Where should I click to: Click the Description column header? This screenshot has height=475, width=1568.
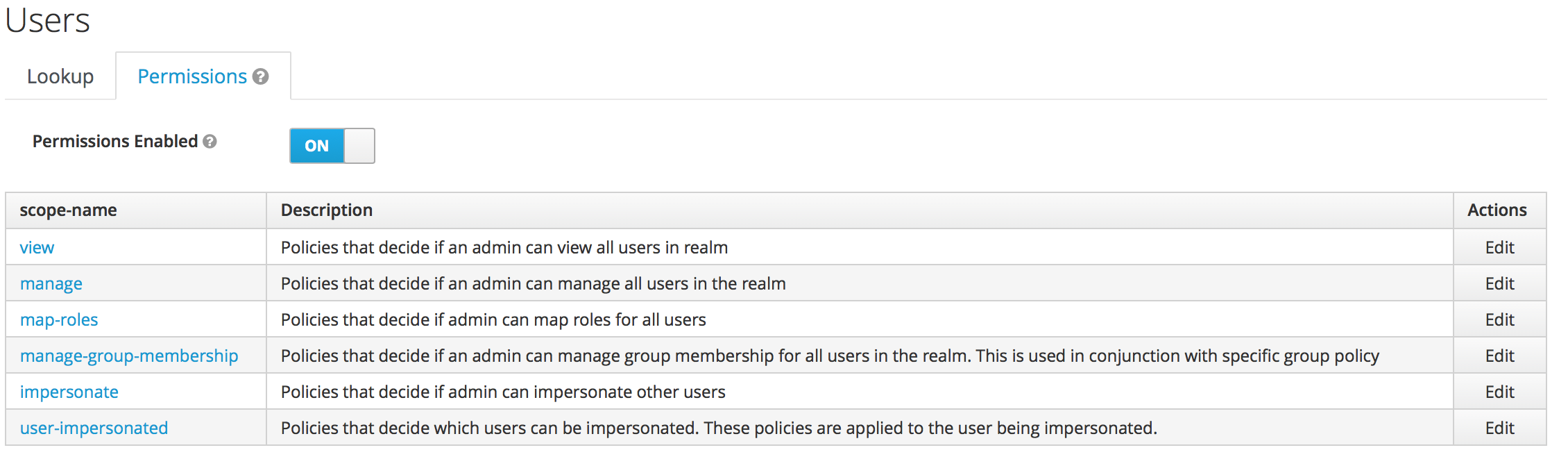coord(327,210)
